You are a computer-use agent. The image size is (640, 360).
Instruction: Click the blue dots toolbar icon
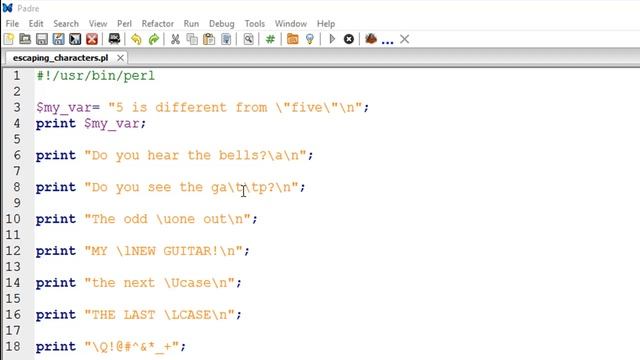(x=387, y=41)
